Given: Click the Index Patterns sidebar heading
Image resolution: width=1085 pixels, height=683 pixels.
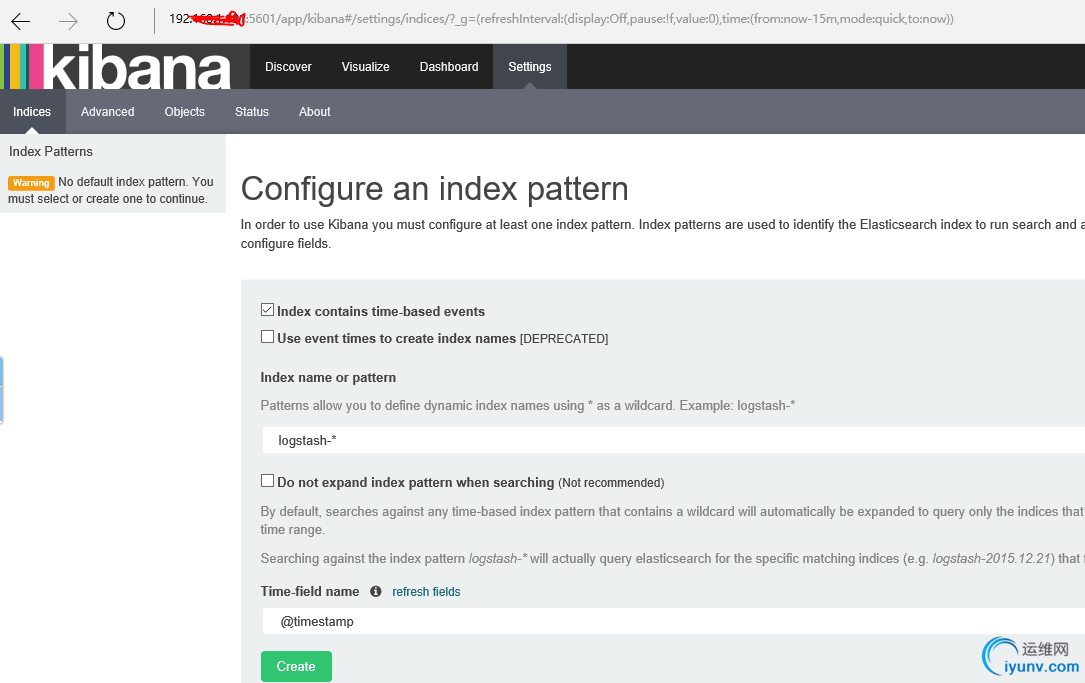Looking at the screenshot, I should 51,152.
